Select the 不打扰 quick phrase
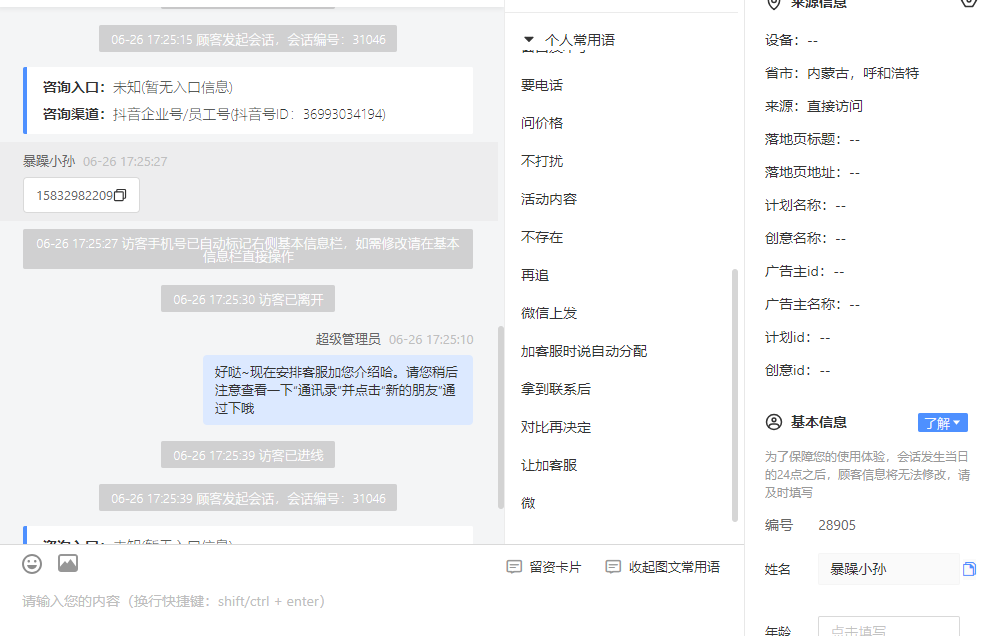This screenshot has height=636, width=990. point(542,161)
